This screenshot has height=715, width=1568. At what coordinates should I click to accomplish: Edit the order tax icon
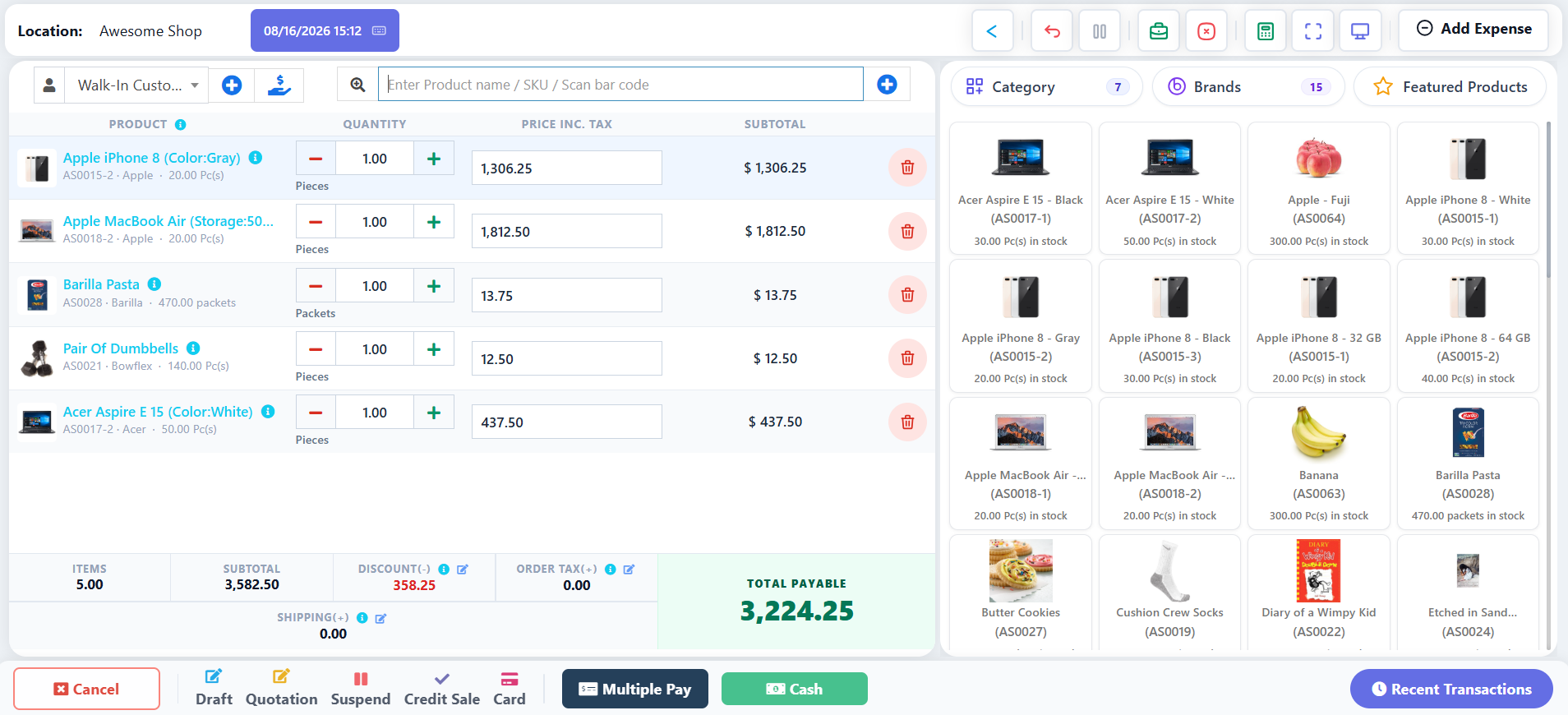[x=629, y=569]
